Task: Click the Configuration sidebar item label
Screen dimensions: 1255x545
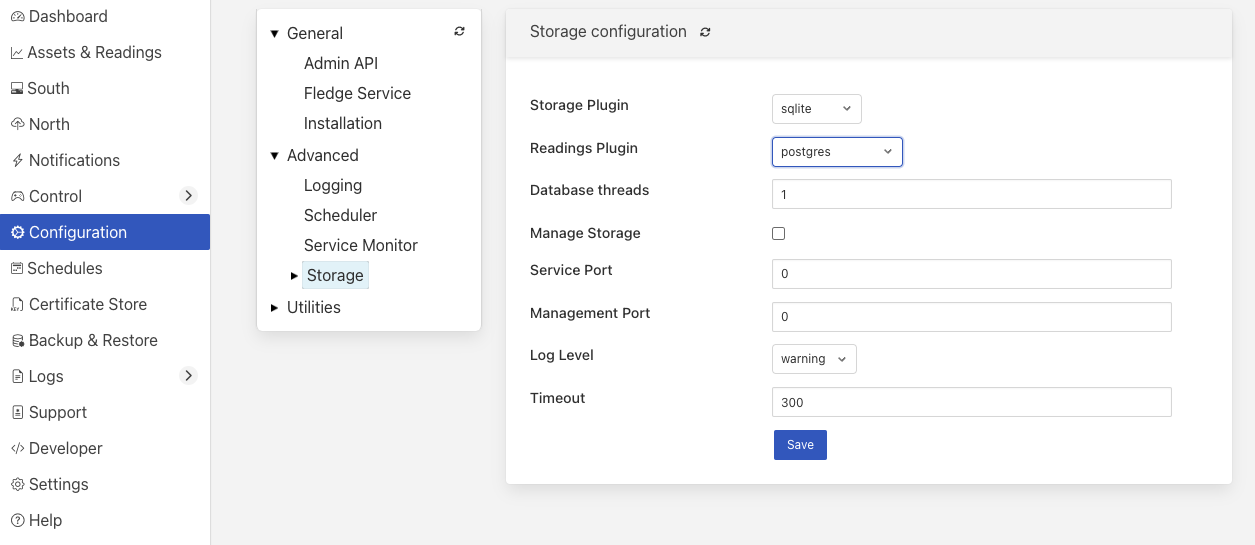Action: click(78, 232)
